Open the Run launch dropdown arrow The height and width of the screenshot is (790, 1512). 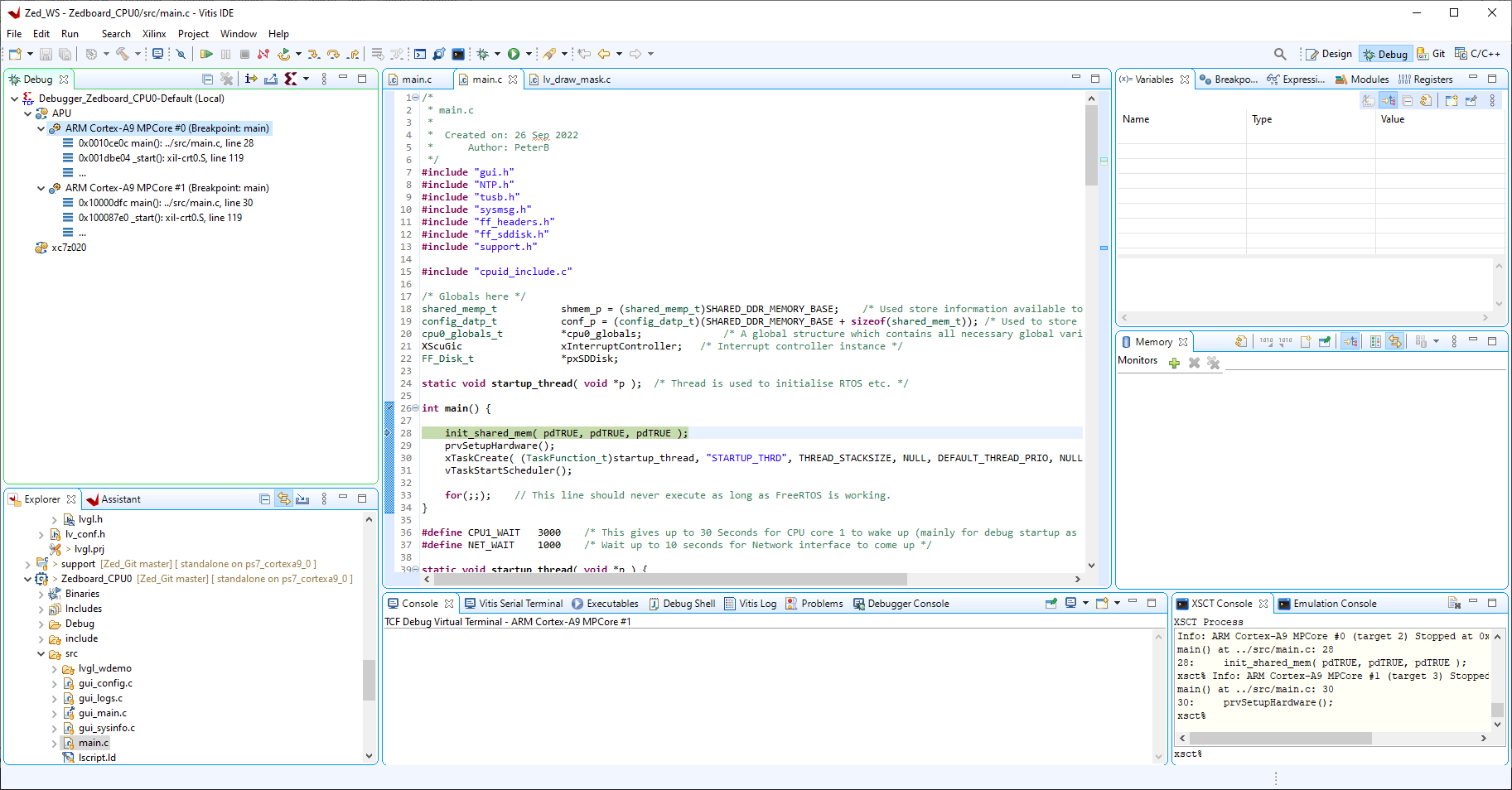(529, 54)
